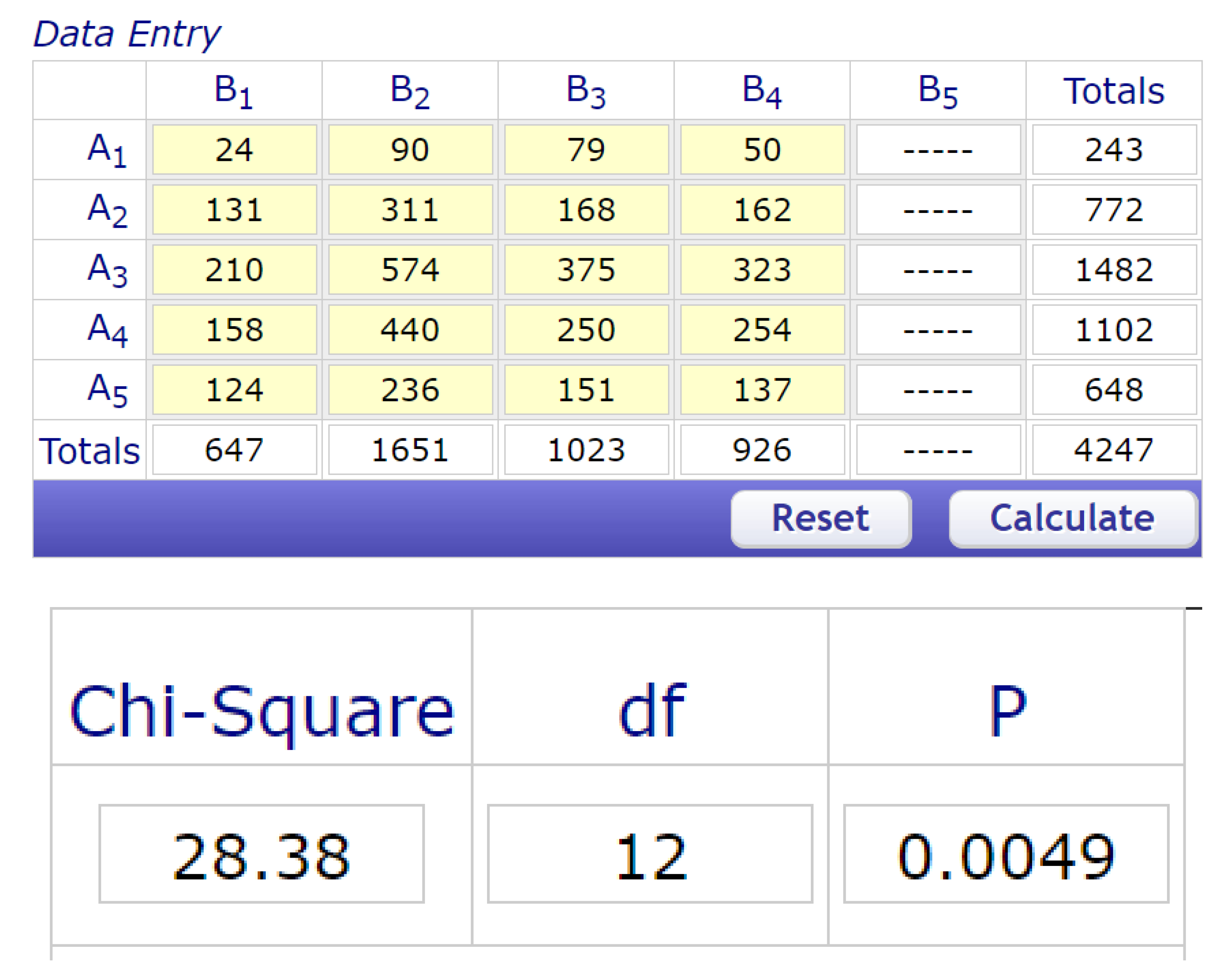The height and width of the screenshot is (980, 1227).
Task: Click the A4 B2 cell with 440
Action: pos(410,329)
